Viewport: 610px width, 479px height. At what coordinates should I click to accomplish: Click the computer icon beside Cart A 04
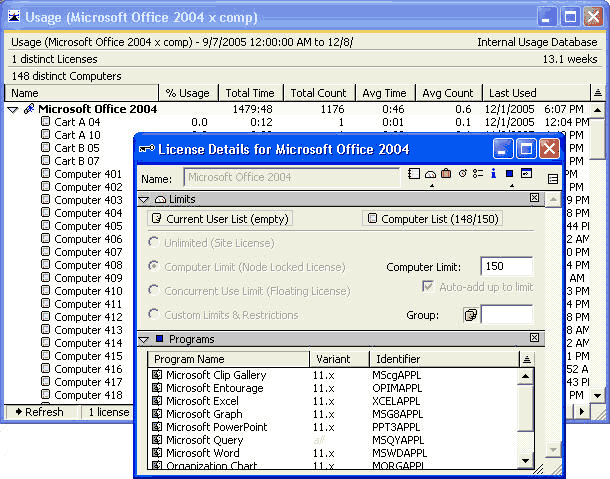[x=46, y=121]
